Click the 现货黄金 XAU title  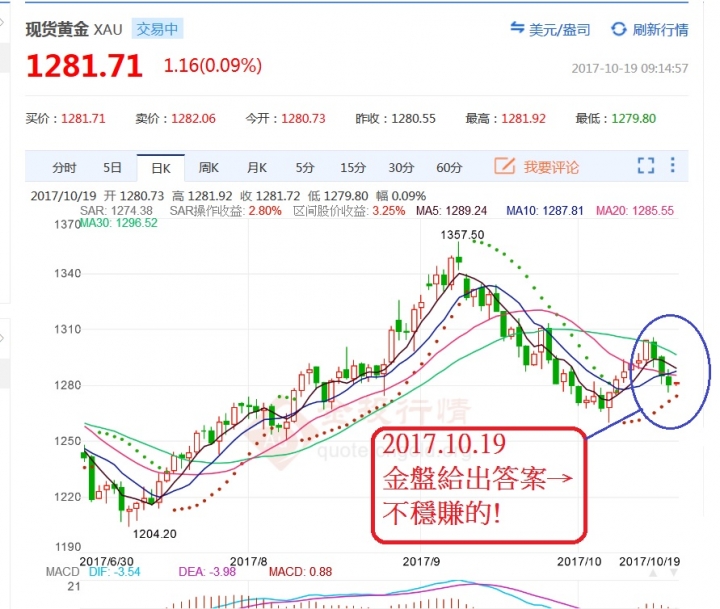pyautogui.click(x=74, y=29)
